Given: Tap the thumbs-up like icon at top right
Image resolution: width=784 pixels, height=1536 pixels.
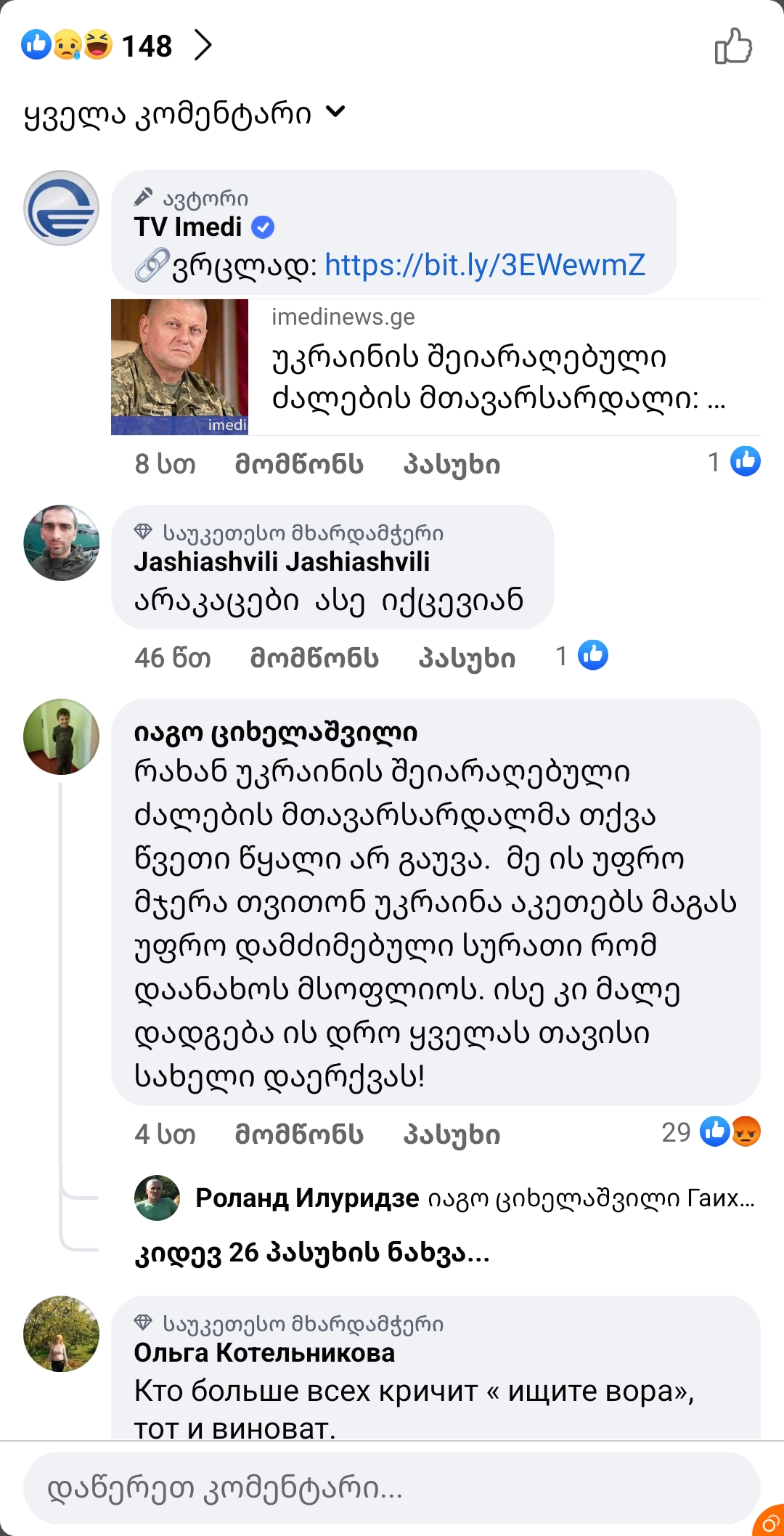Looking at the screenshot, I should 733,46.
